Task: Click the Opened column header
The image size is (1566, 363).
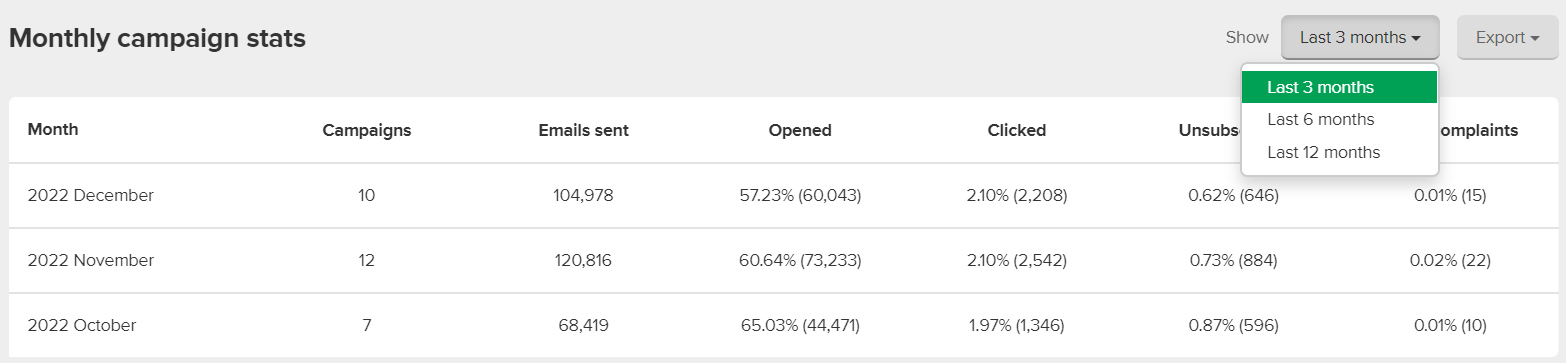Action: [x=800, y=130]
